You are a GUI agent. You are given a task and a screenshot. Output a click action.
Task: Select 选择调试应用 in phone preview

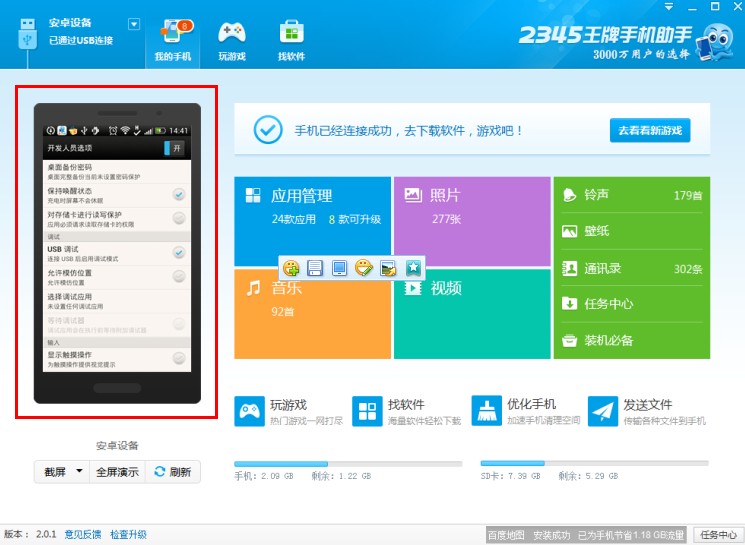point(117,301)
